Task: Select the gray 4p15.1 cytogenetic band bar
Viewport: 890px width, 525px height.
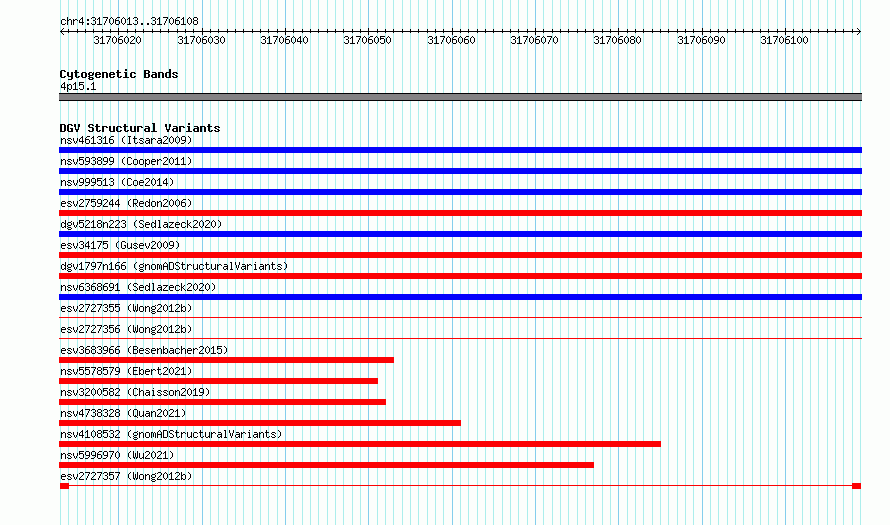Action: 460,97
